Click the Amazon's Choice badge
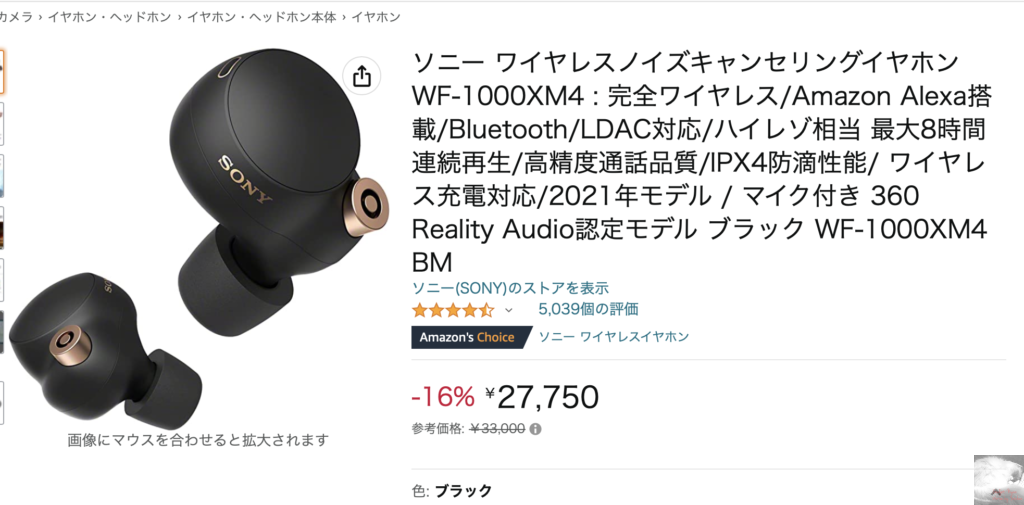This screenshot has height=505, width=1024. point(465,338)
